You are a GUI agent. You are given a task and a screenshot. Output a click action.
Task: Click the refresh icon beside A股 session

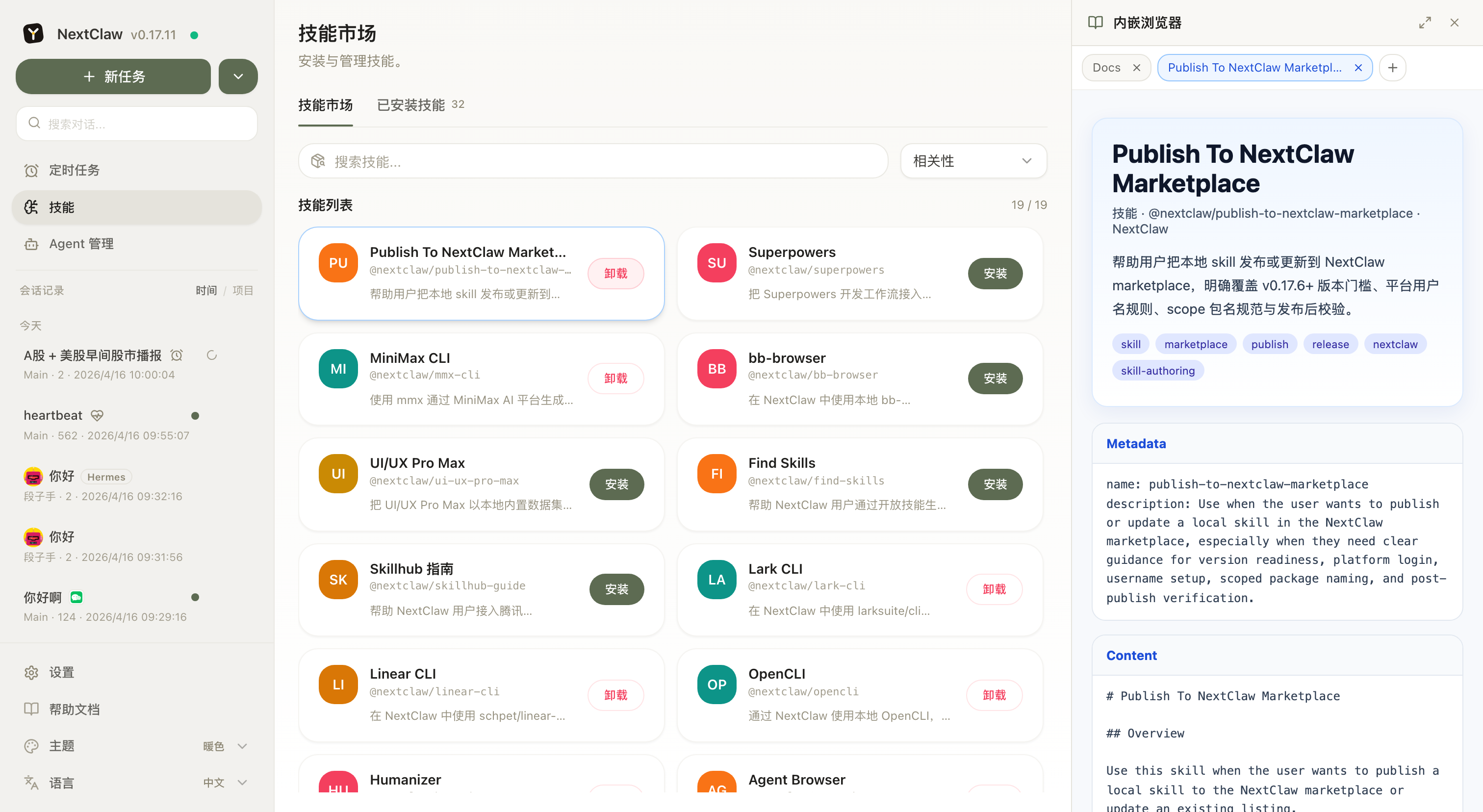pyautogui.click(x=211, y=355)
